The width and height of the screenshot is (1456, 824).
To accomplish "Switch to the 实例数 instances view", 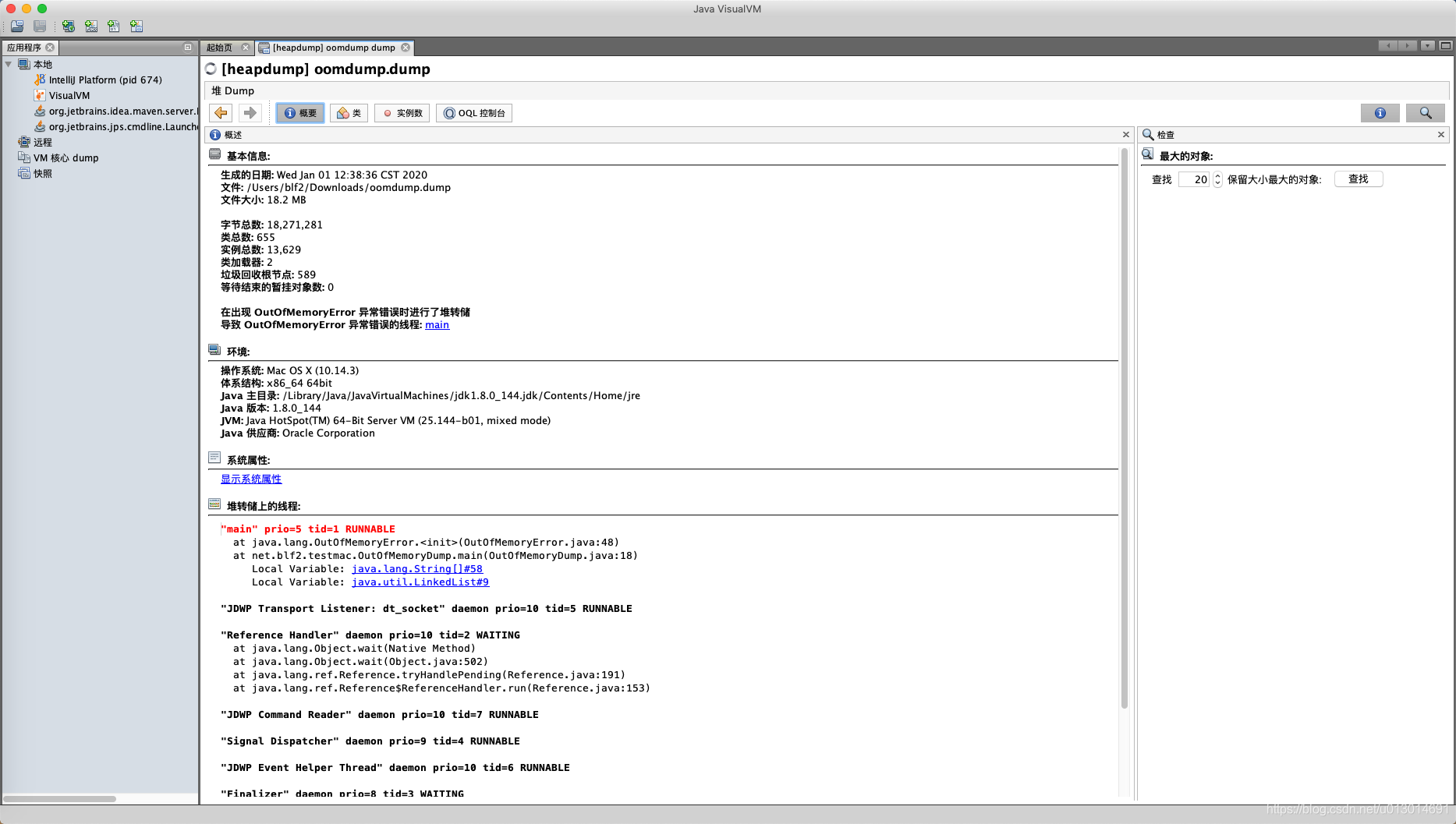I will [402, 113].
